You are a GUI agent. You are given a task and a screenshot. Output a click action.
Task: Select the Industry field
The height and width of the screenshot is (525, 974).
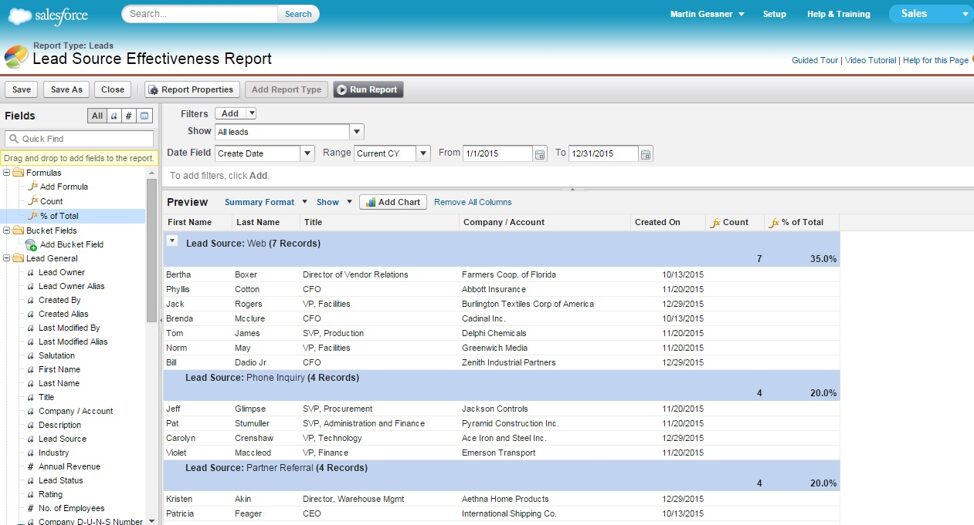click(53, 453)
